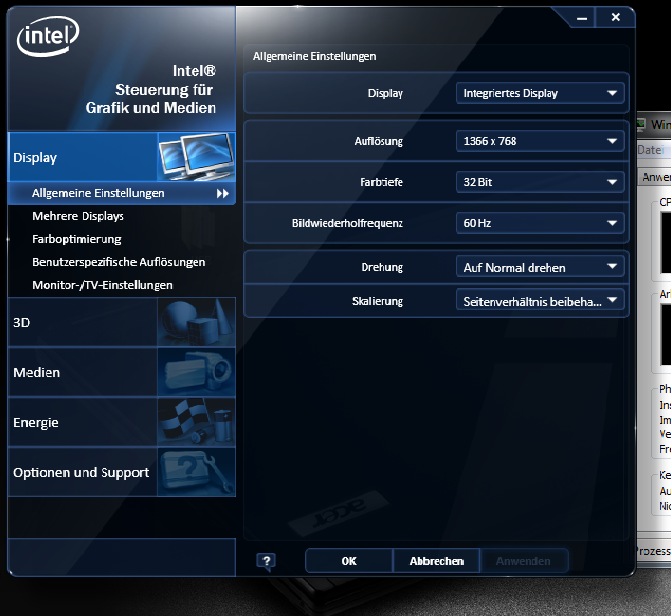Click the 3D shapes icon
The width and height of the screenshot is (671, 616).
pos(197,322)
